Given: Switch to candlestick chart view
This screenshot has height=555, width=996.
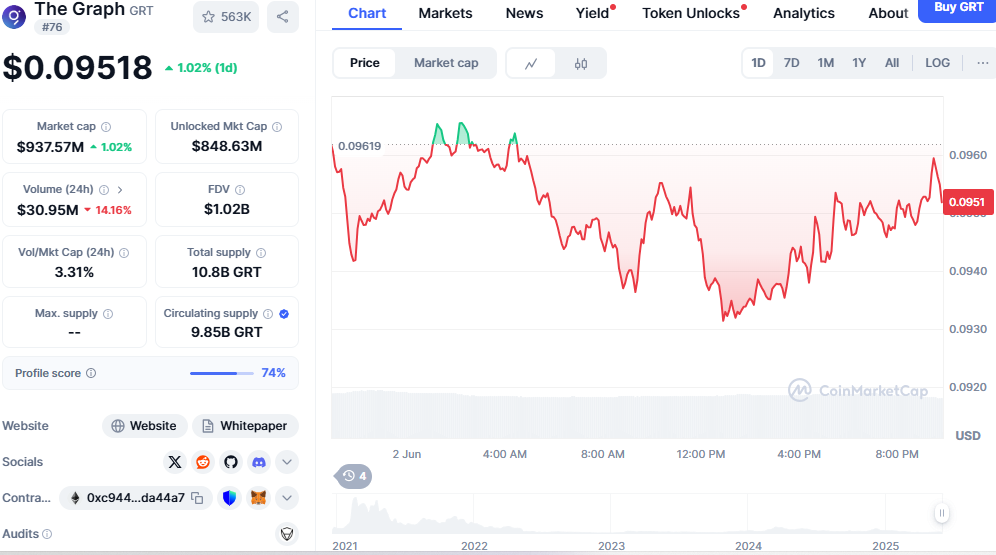Looking at the screenshot, I should 581,63.
